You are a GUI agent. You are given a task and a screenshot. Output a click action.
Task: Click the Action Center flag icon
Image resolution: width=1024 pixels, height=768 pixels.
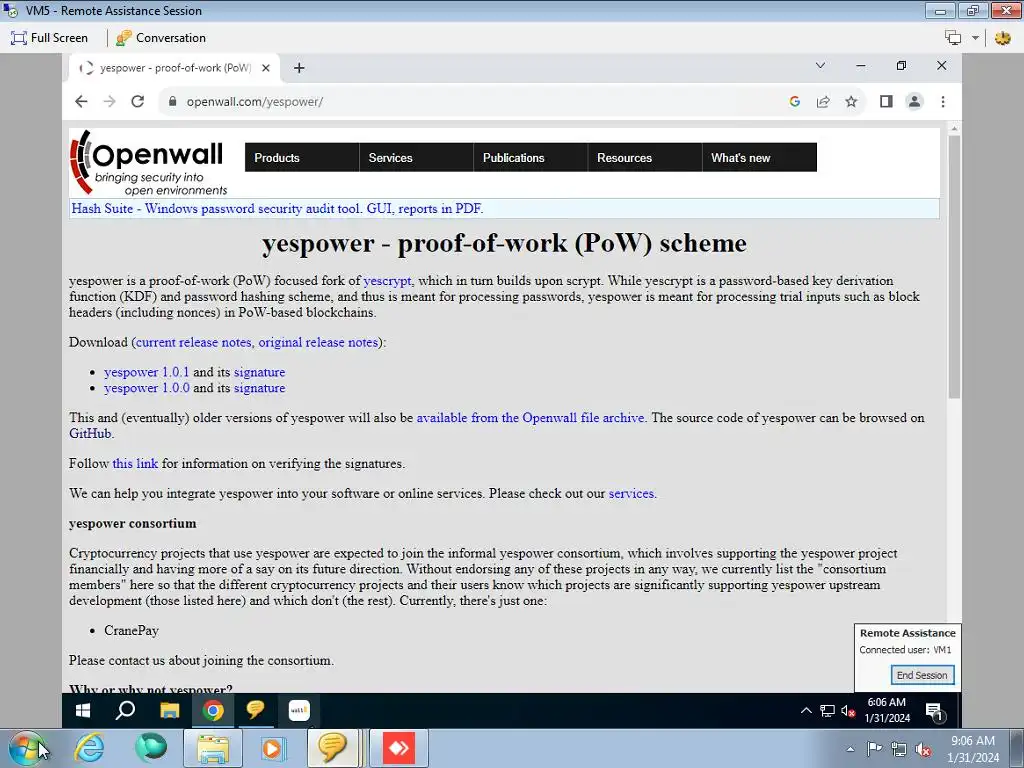tap(874, 749)
